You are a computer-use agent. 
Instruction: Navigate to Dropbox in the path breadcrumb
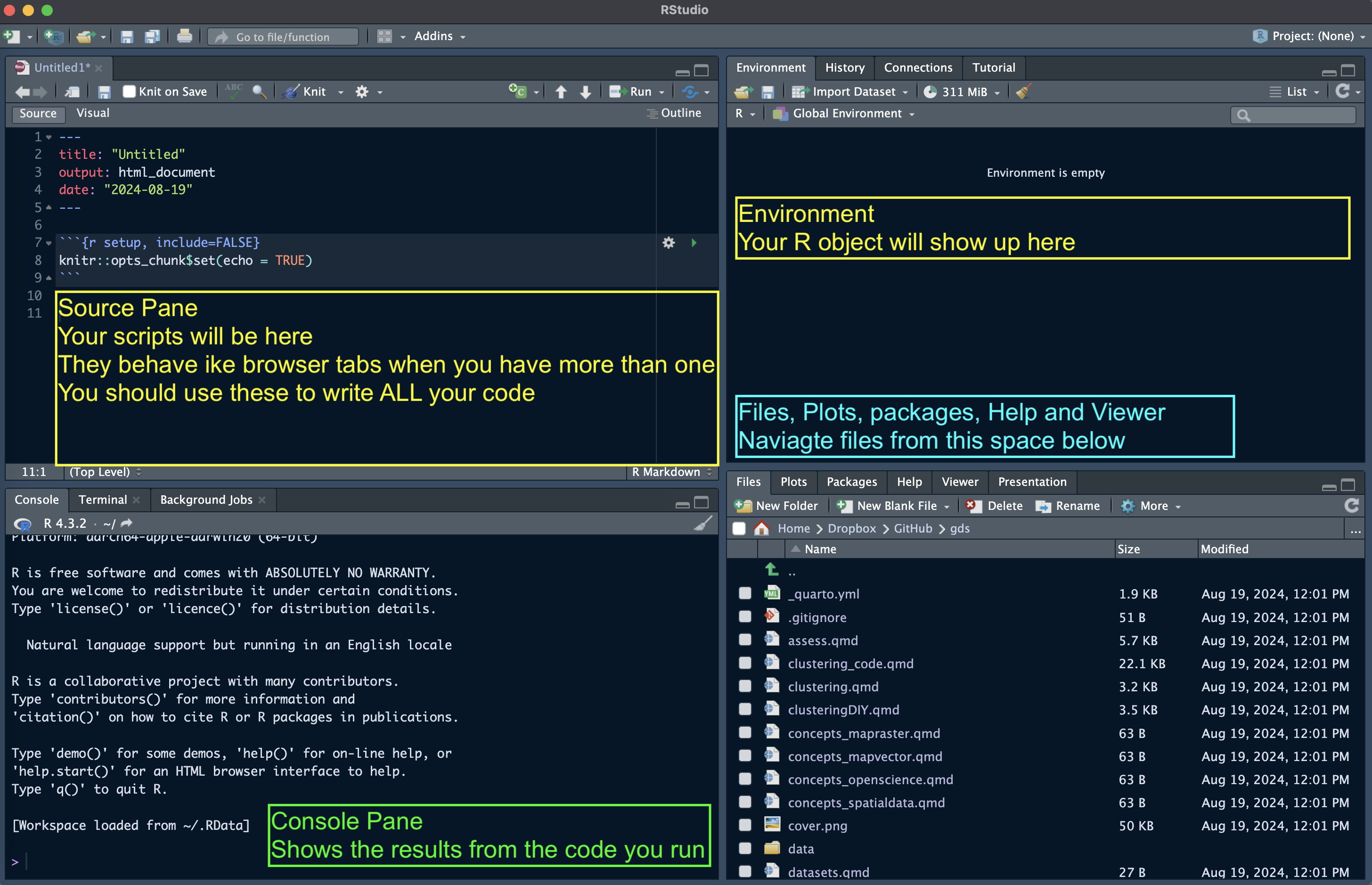click(851, 529)
